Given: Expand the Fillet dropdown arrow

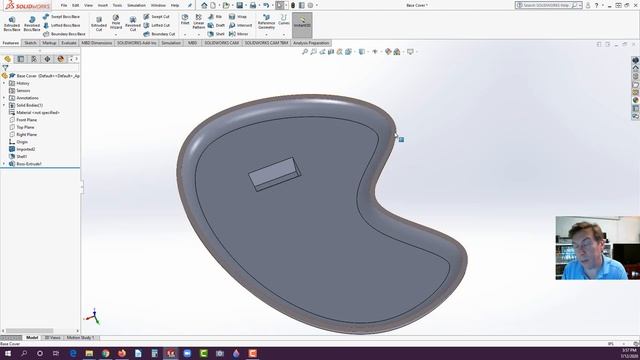Looking at the screenshot, I should 185,34.
